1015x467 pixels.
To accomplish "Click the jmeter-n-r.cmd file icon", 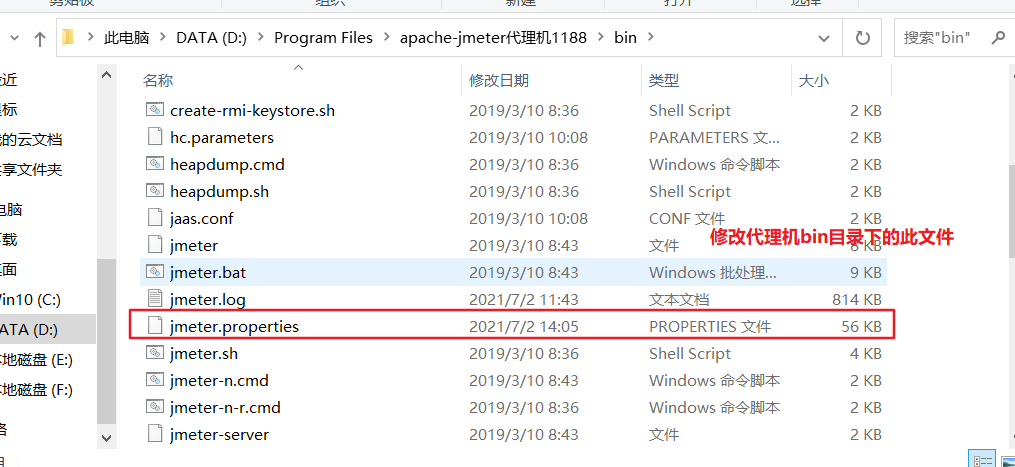I will [x=154, y=407].
